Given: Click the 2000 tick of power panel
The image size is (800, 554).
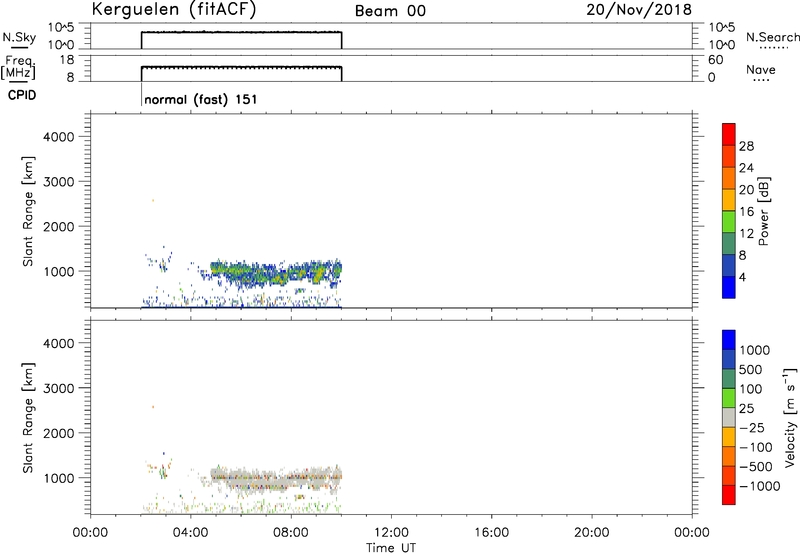Looking at the screenshot, I should coord(59,226).
